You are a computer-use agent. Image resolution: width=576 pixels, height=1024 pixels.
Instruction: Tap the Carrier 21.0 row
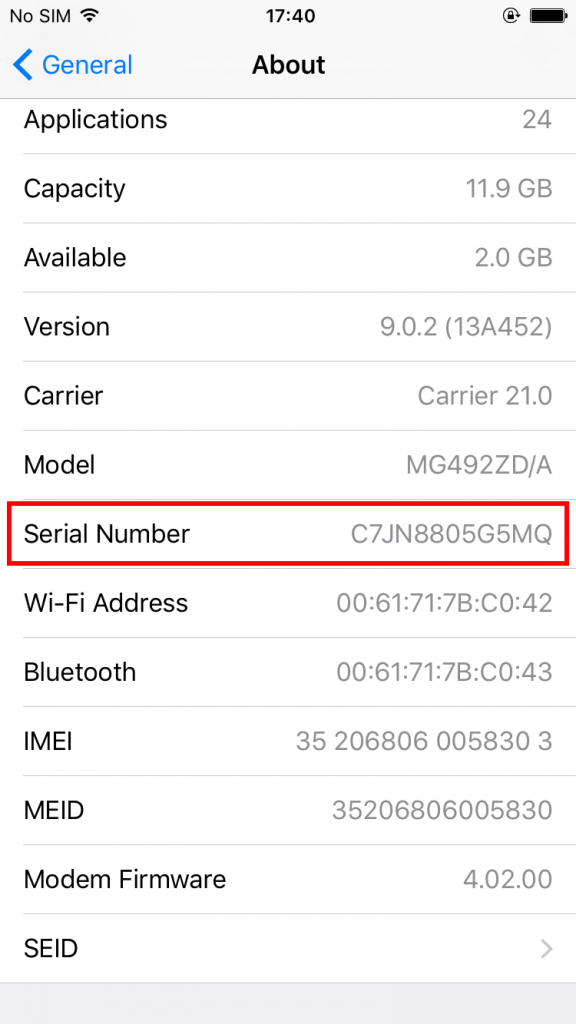(288, 396)
